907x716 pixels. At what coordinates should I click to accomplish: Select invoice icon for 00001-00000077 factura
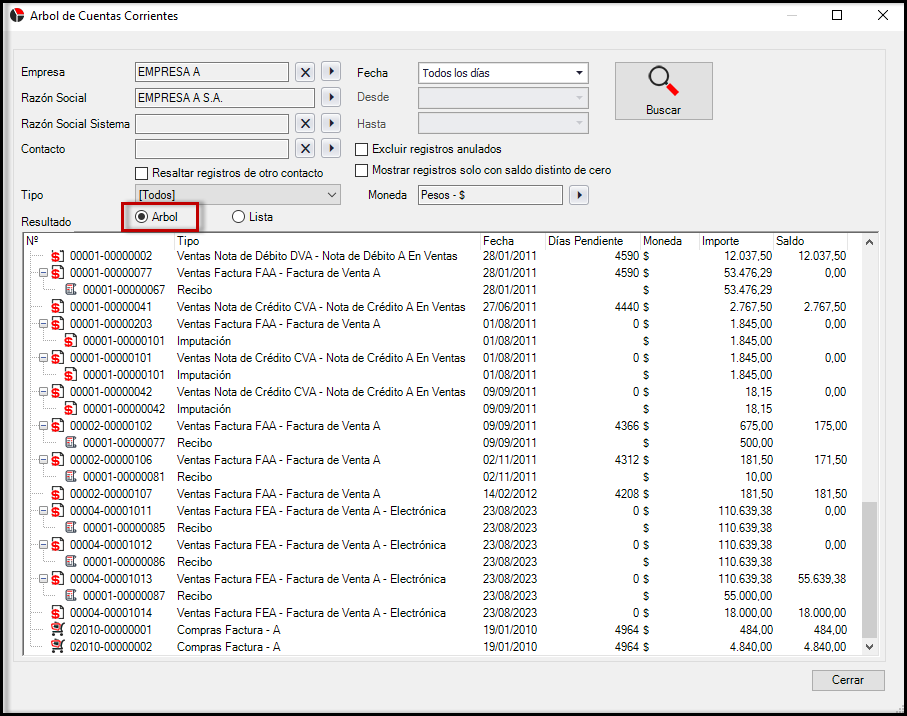[x=57, y=273]
